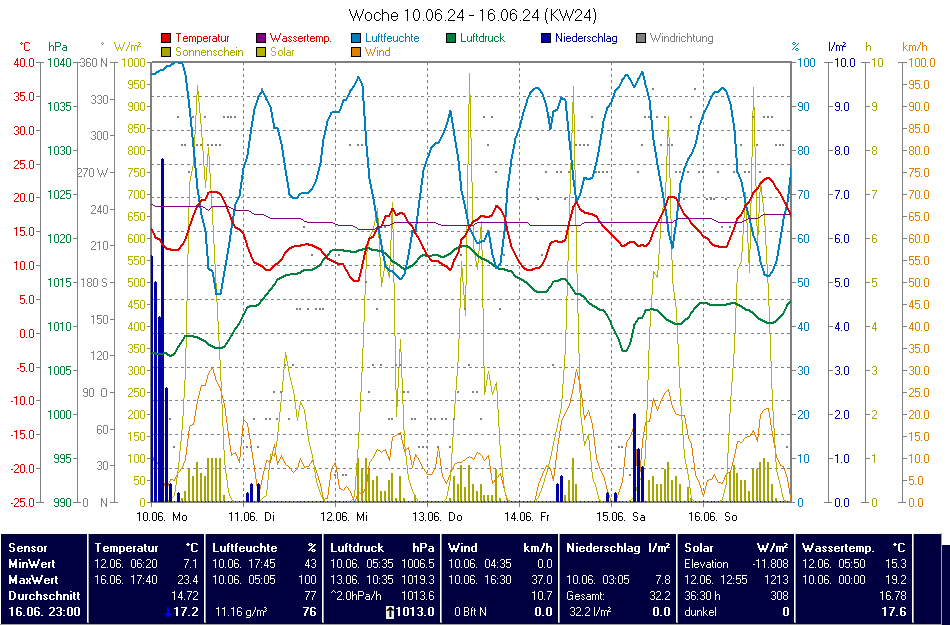This screenshot has height=625, width=950.
Task: Click the 16.06. 23:00 timestamp
Action: pyautogui.click(x=44, y=612)
